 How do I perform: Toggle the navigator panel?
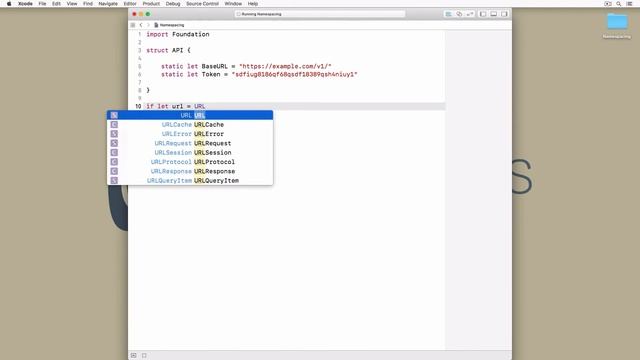483,14
